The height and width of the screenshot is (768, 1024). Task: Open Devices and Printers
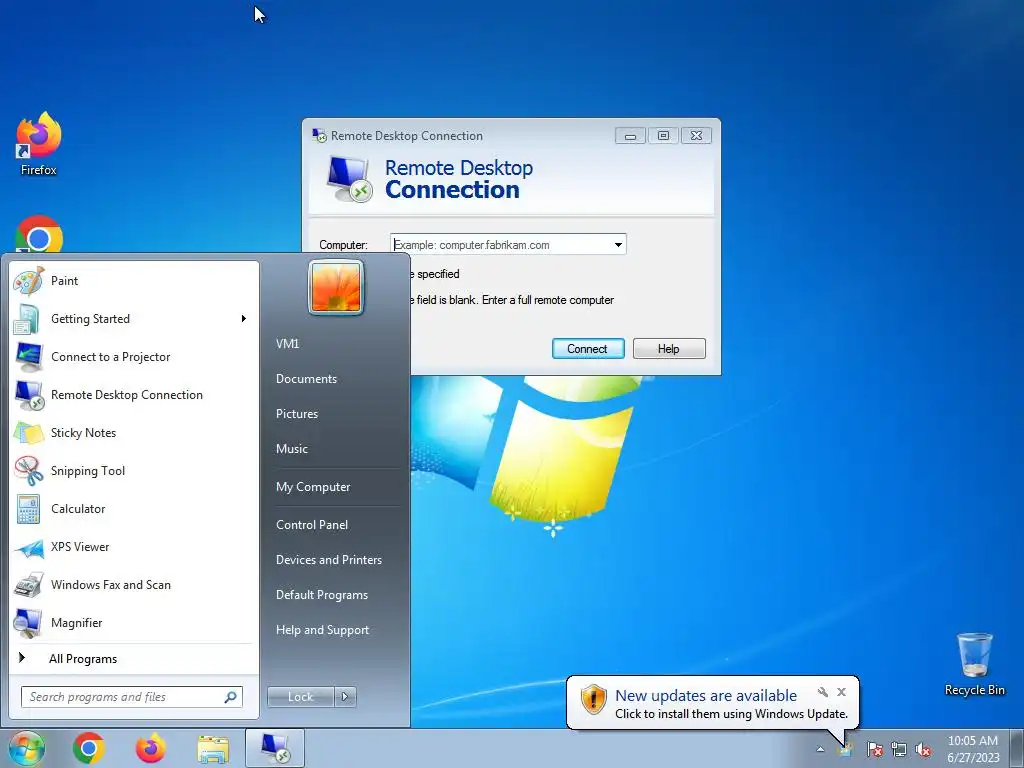328,560
